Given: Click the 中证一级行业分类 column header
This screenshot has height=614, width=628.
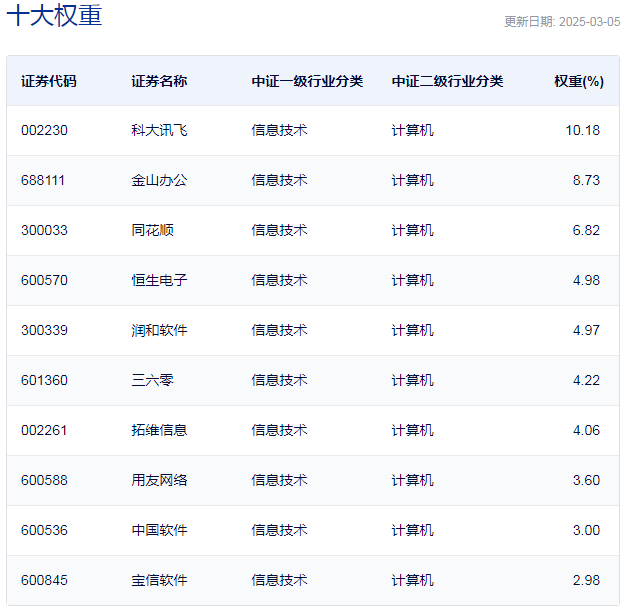Looking at the screenshot, I should click(x=307, y=81).
